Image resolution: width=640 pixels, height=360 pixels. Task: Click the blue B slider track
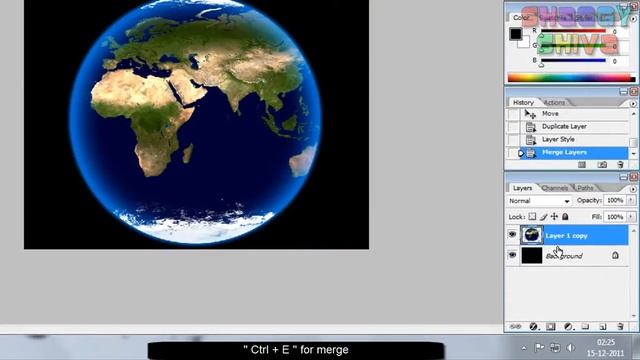click(x=573, y=60)
